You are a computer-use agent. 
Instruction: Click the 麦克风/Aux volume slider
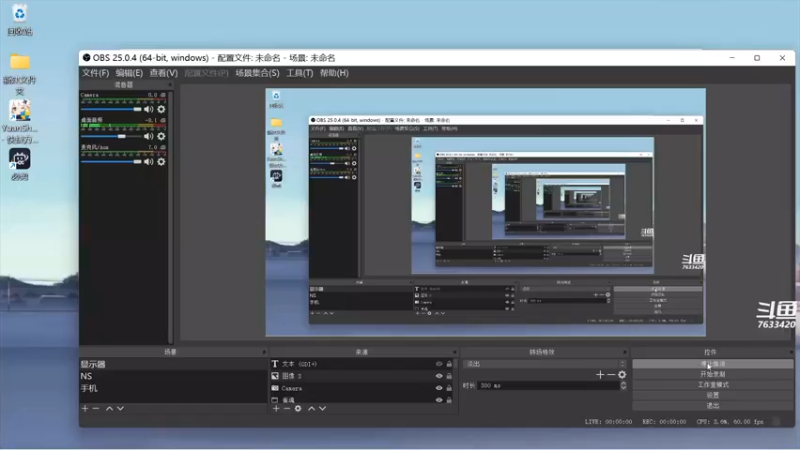coord(111,162)
